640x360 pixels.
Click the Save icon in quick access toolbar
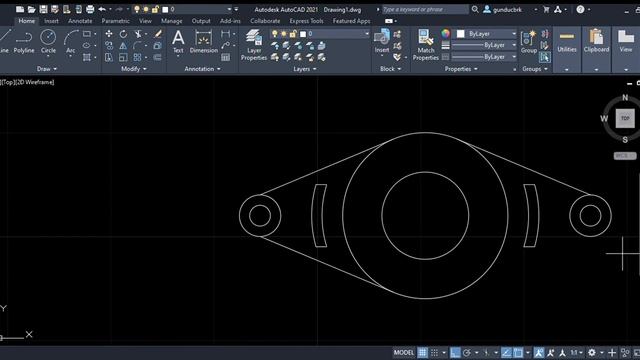point(43,9)
